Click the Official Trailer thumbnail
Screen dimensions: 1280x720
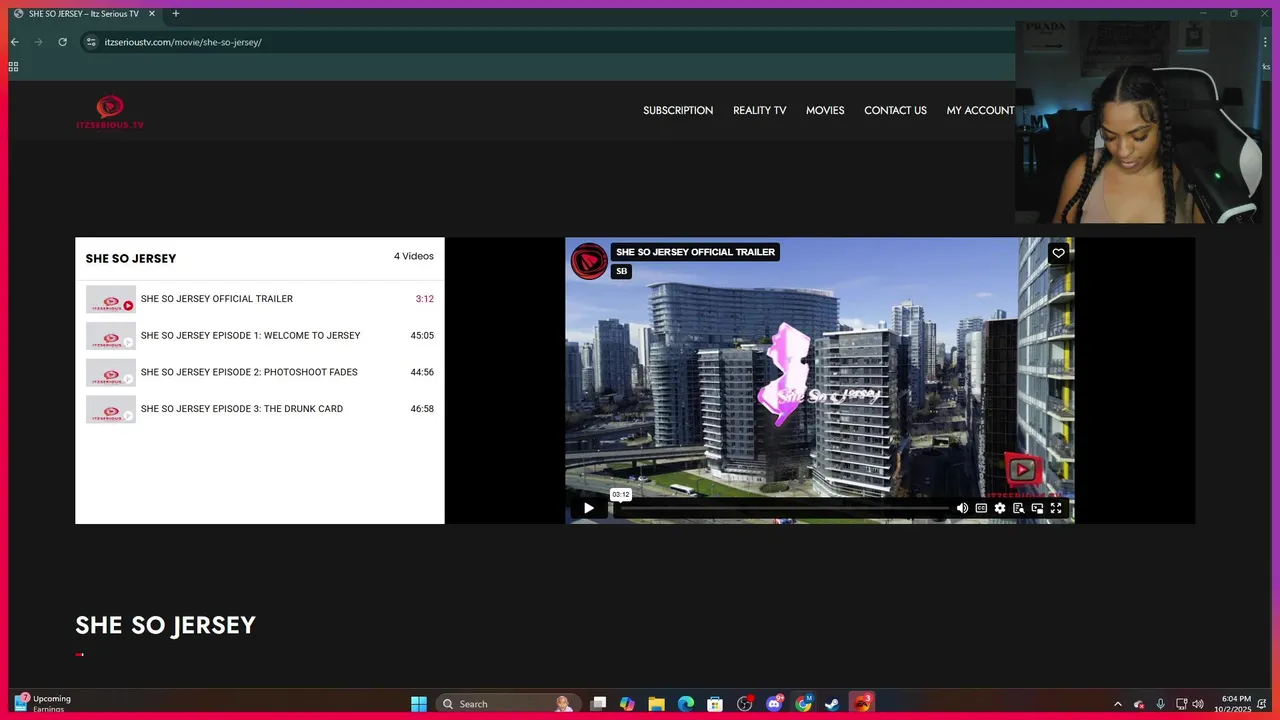pos(110,299)
